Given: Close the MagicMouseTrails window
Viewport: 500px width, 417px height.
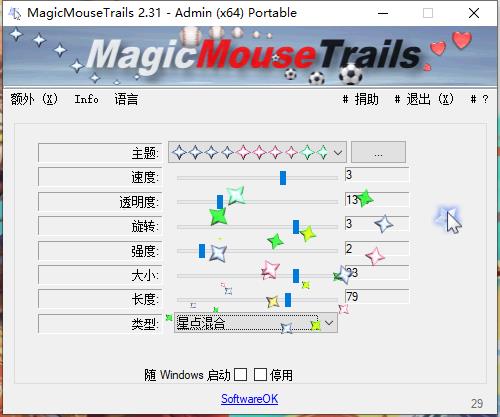Looking at the screenshot, I should click(474, 13).
